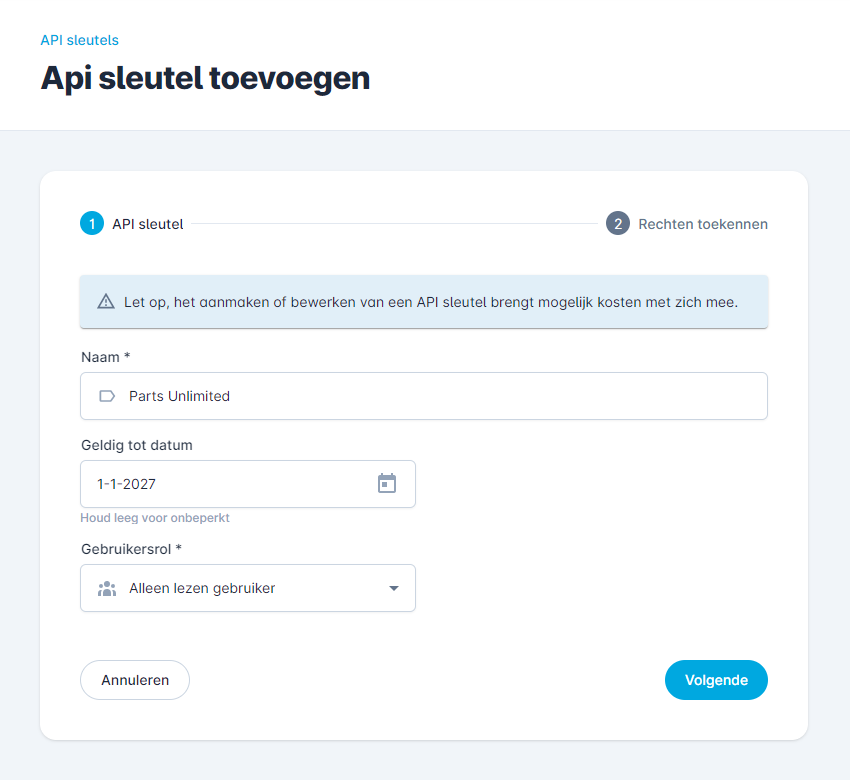Select the 'API sleutel' step label

click(x=147, y=224)
